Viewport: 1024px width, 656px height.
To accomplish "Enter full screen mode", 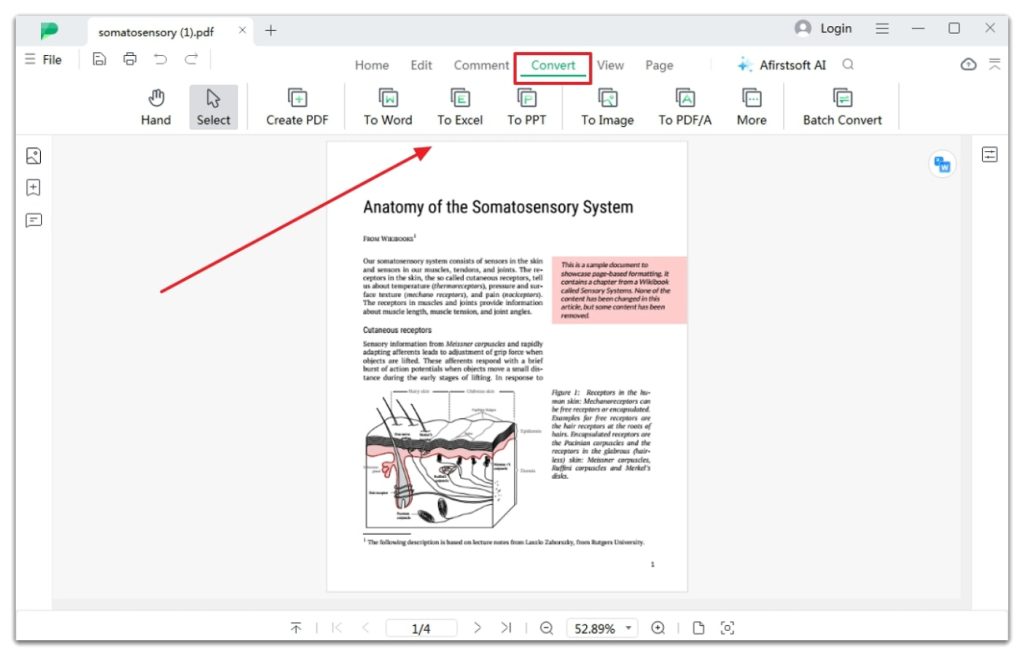I will [x=727, y=628].
